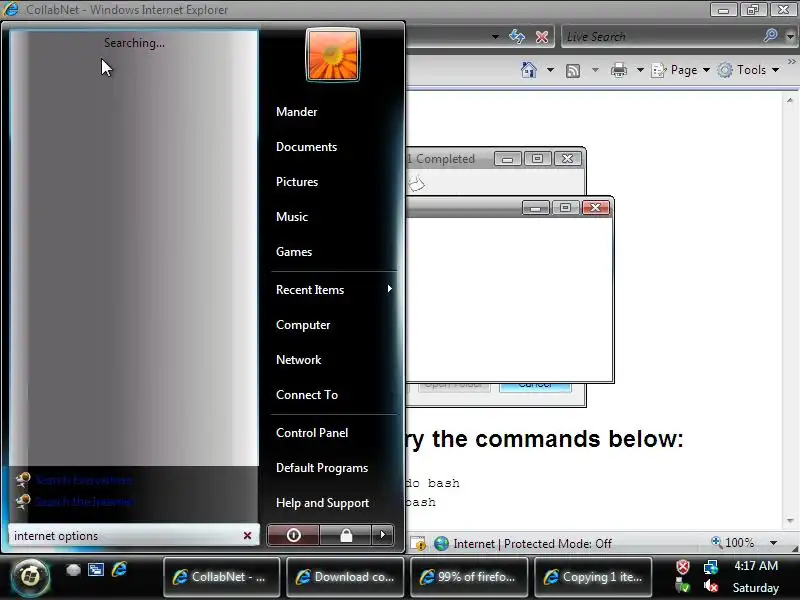800x600 pixels.
Task: Switch to Copying 1 ite... taskbar button
Action: (x=593, y=577)
